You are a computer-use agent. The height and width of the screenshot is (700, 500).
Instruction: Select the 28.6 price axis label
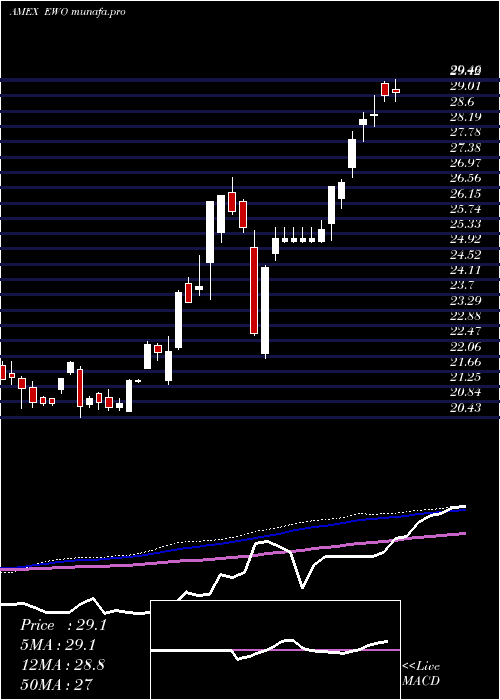click(462, 102)
